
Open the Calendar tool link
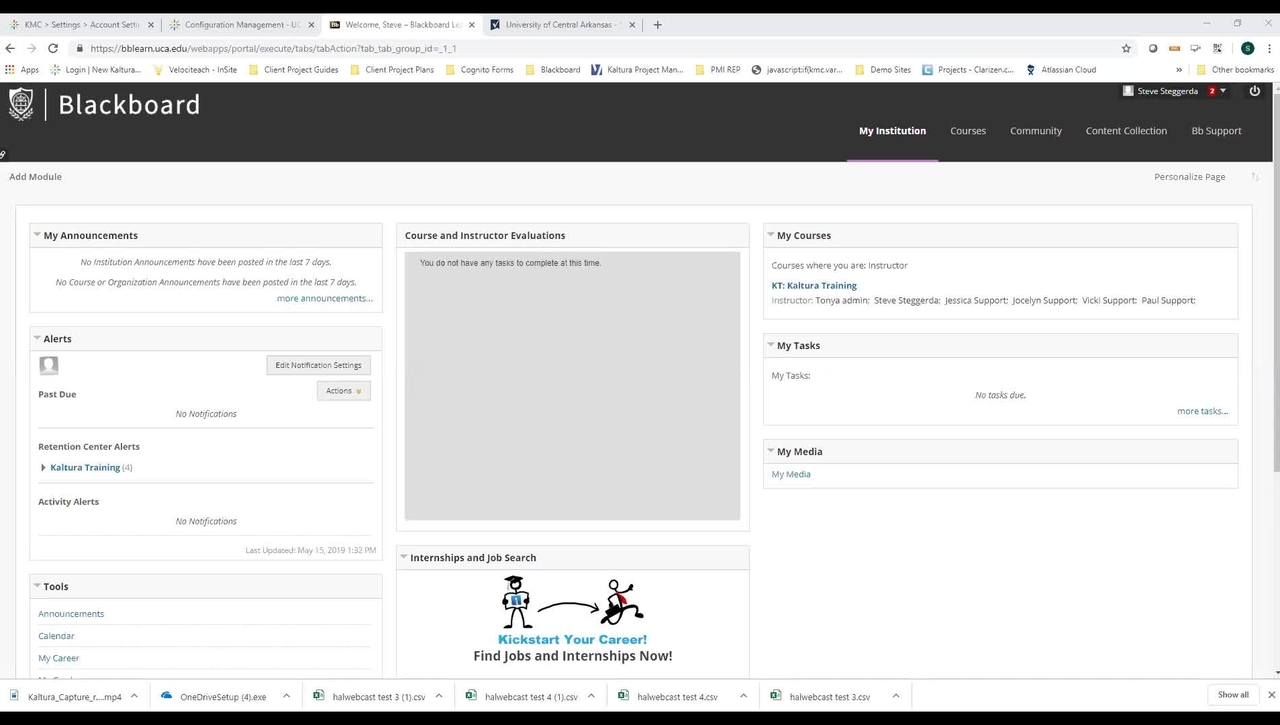point(56,636)
